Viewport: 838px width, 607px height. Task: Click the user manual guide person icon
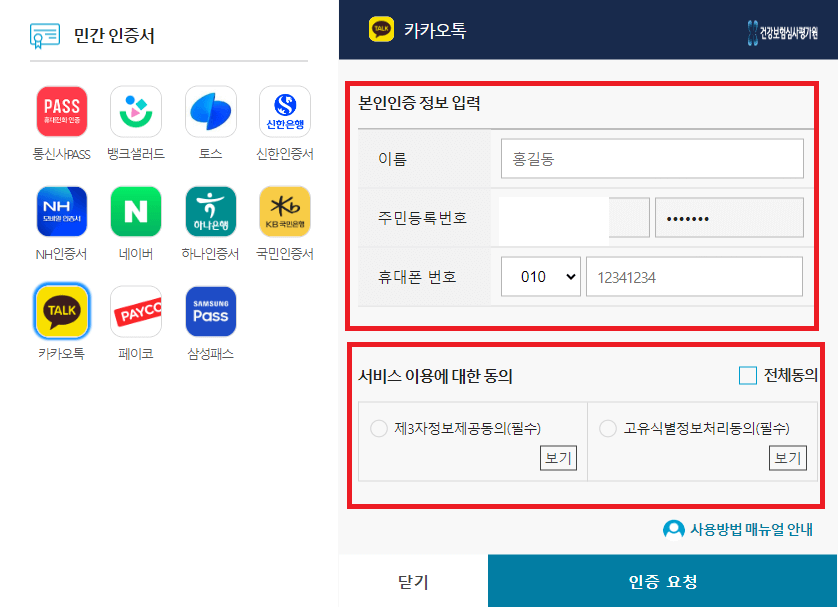673,530
